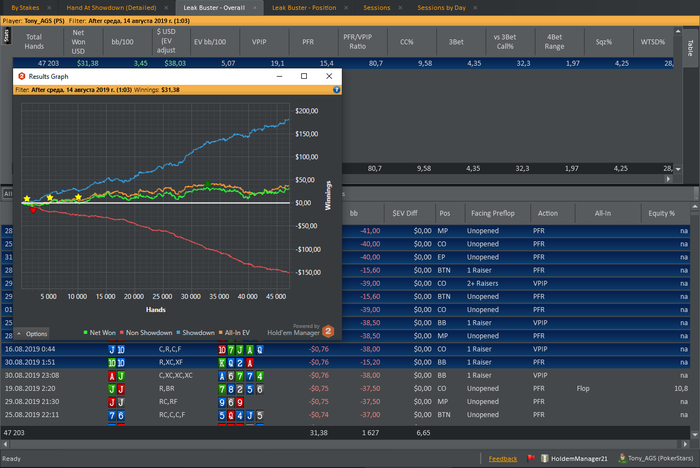Sort hands by Equity % column
This screenshot has height=468, width=700.
pos(662,213)
